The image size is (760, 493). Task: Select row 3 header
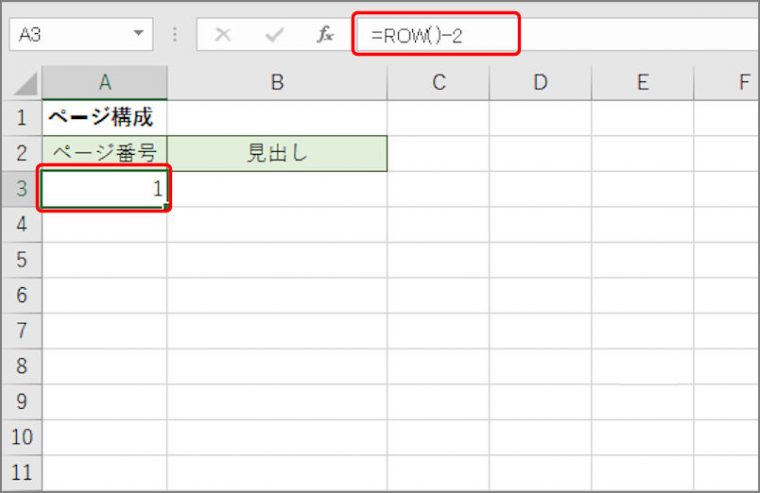(x=22, y=189)
